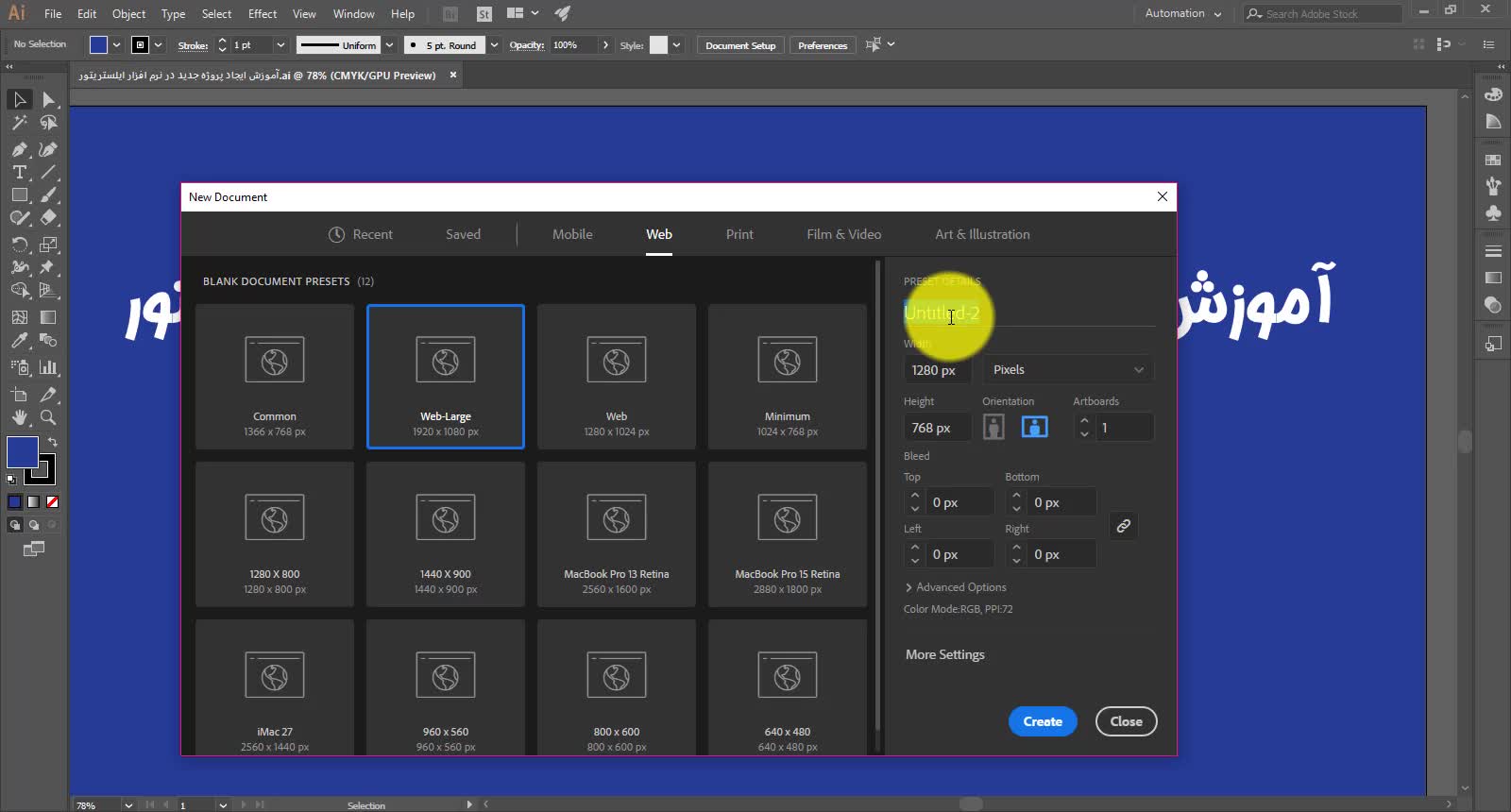Choose the MacBook Pro 13 Retina preset
This screenshot has width=1511, height=812.
click(616, 533)
